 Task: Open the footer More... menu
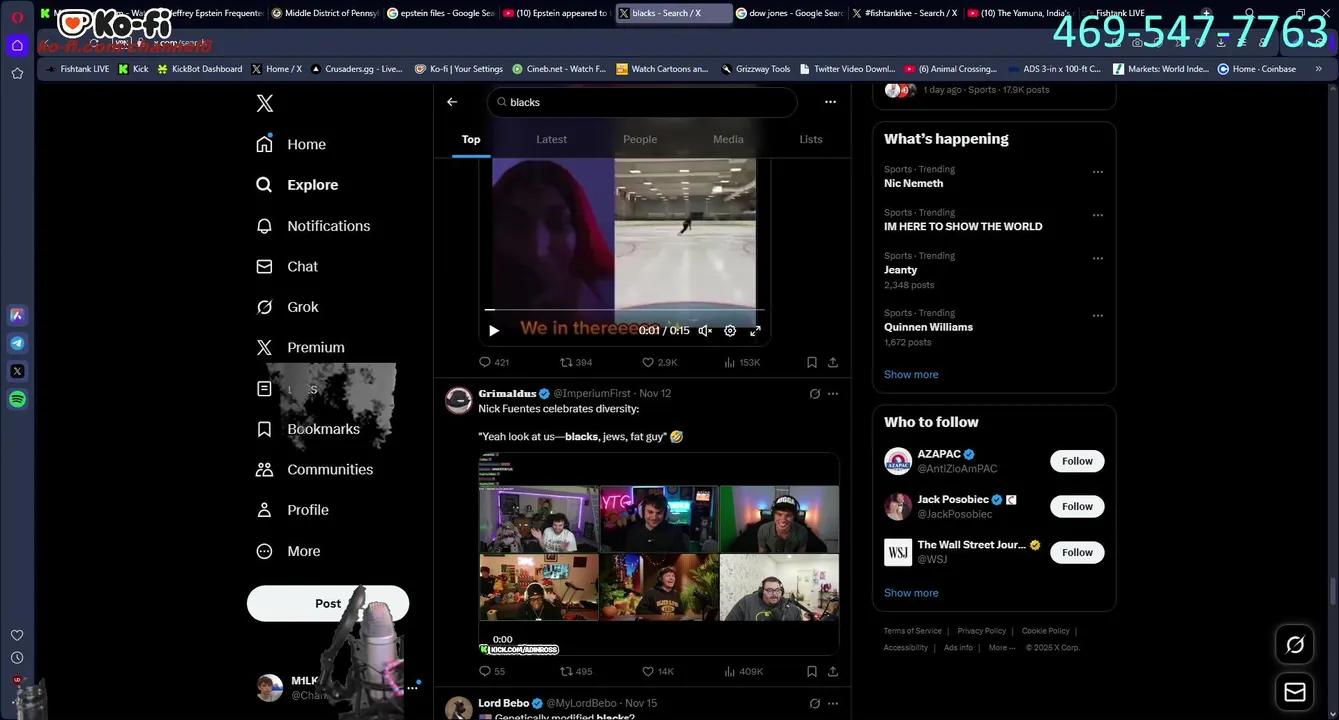pyautogui.click(x=1002, y=648)
